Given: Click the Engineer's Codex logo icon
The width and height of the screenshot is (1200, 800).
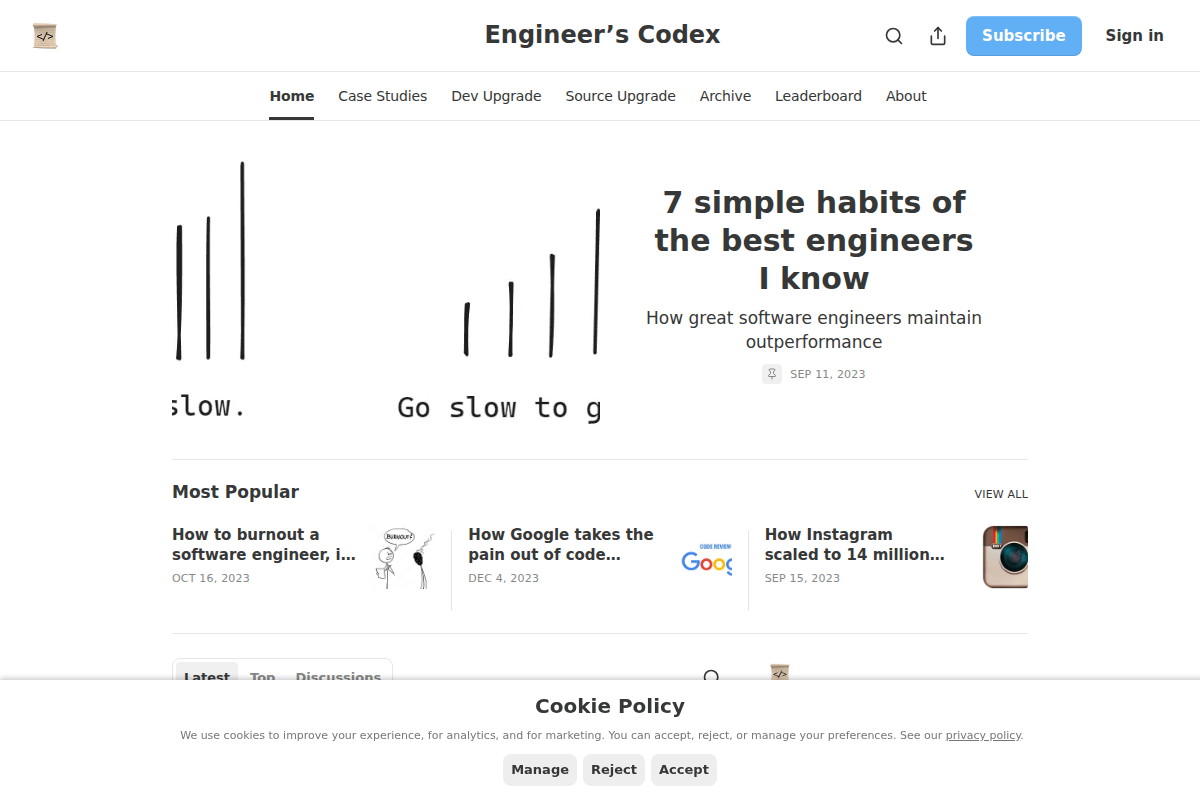Looking at the screenshot, I should pyautogui.click(x=45, y=35).
